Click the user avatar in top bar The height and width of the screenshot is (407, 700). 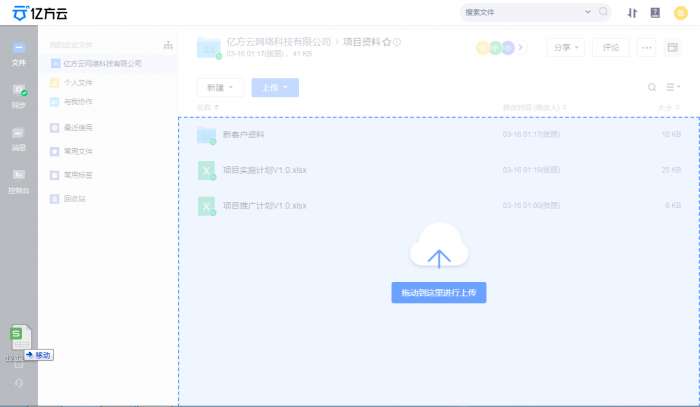[x=681, y=13]
